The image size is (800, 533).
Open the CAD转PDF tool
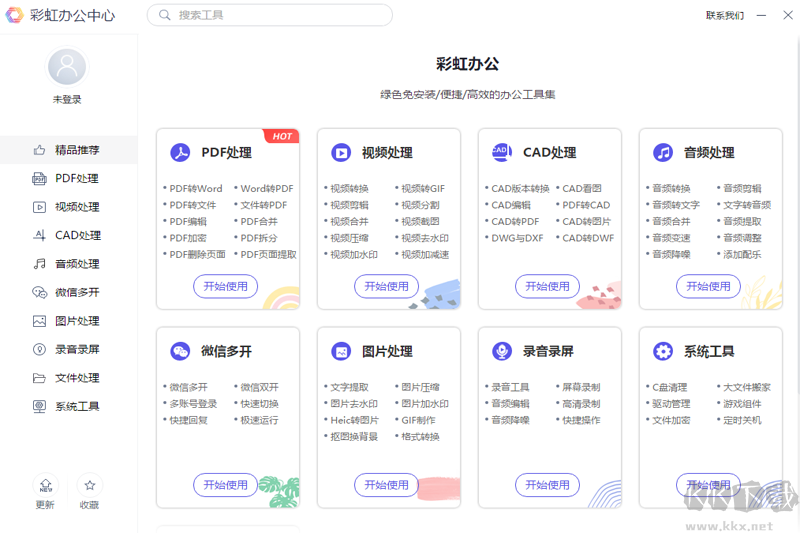pyautogui.click(x=515, y=221)
